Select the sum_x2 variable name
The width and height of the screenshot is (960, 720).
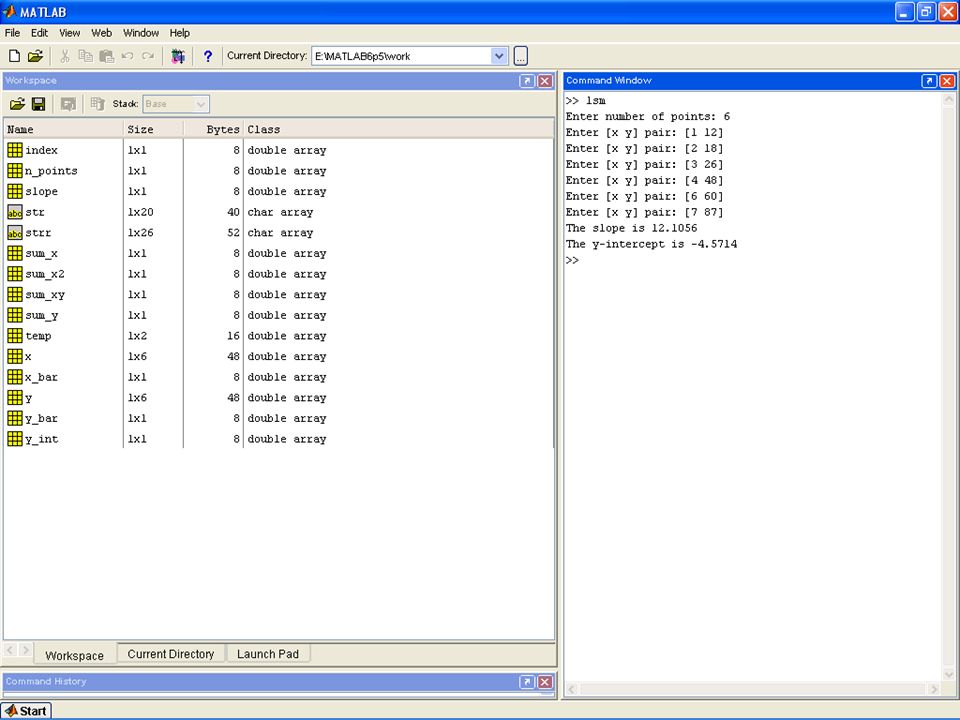pyautogui.click(x=45, y=274)
